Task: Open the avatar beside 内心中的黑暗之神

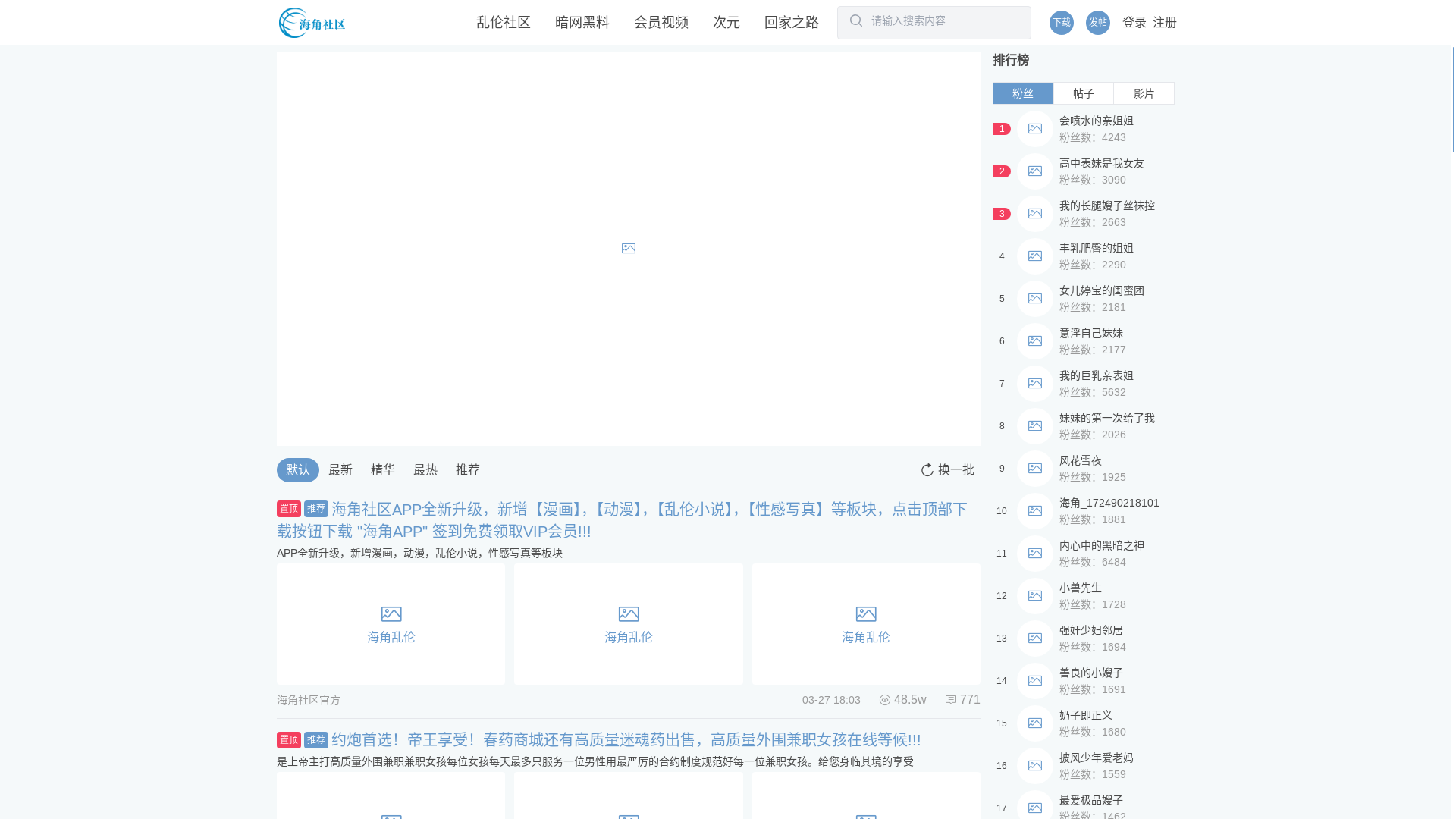Action: 1035,554
